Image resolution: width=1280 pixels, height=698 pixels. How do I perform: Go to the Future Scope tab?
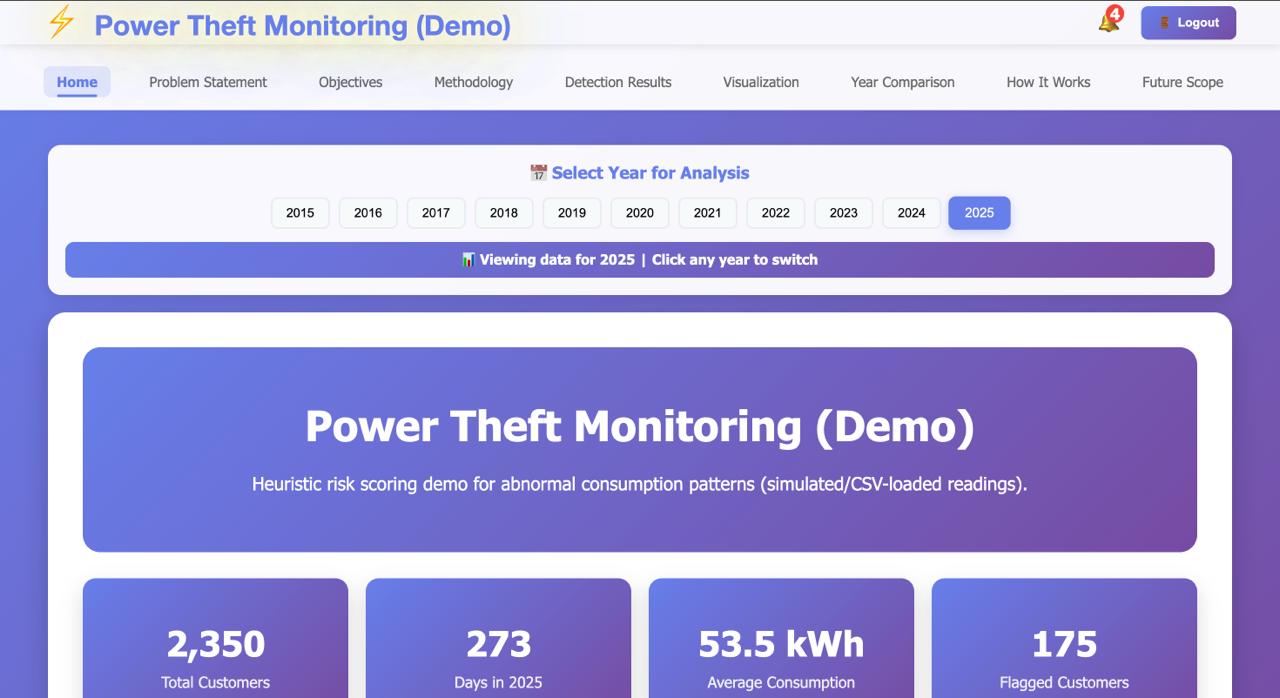coord(1183,82)
